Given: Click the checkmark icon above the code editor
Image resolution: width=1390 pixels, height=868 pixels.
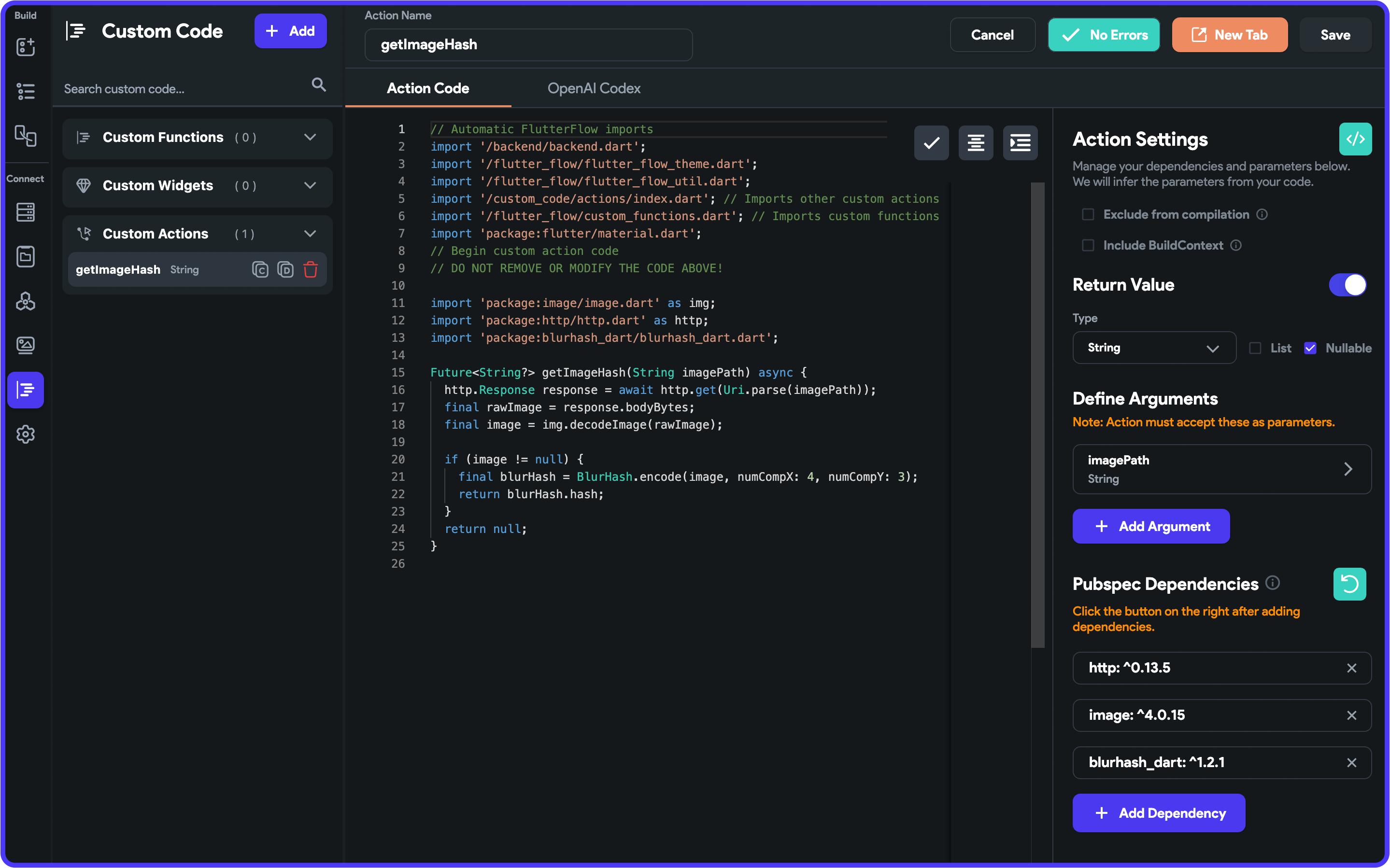Looking at the screenshot, I should click(x=931, y=142).
